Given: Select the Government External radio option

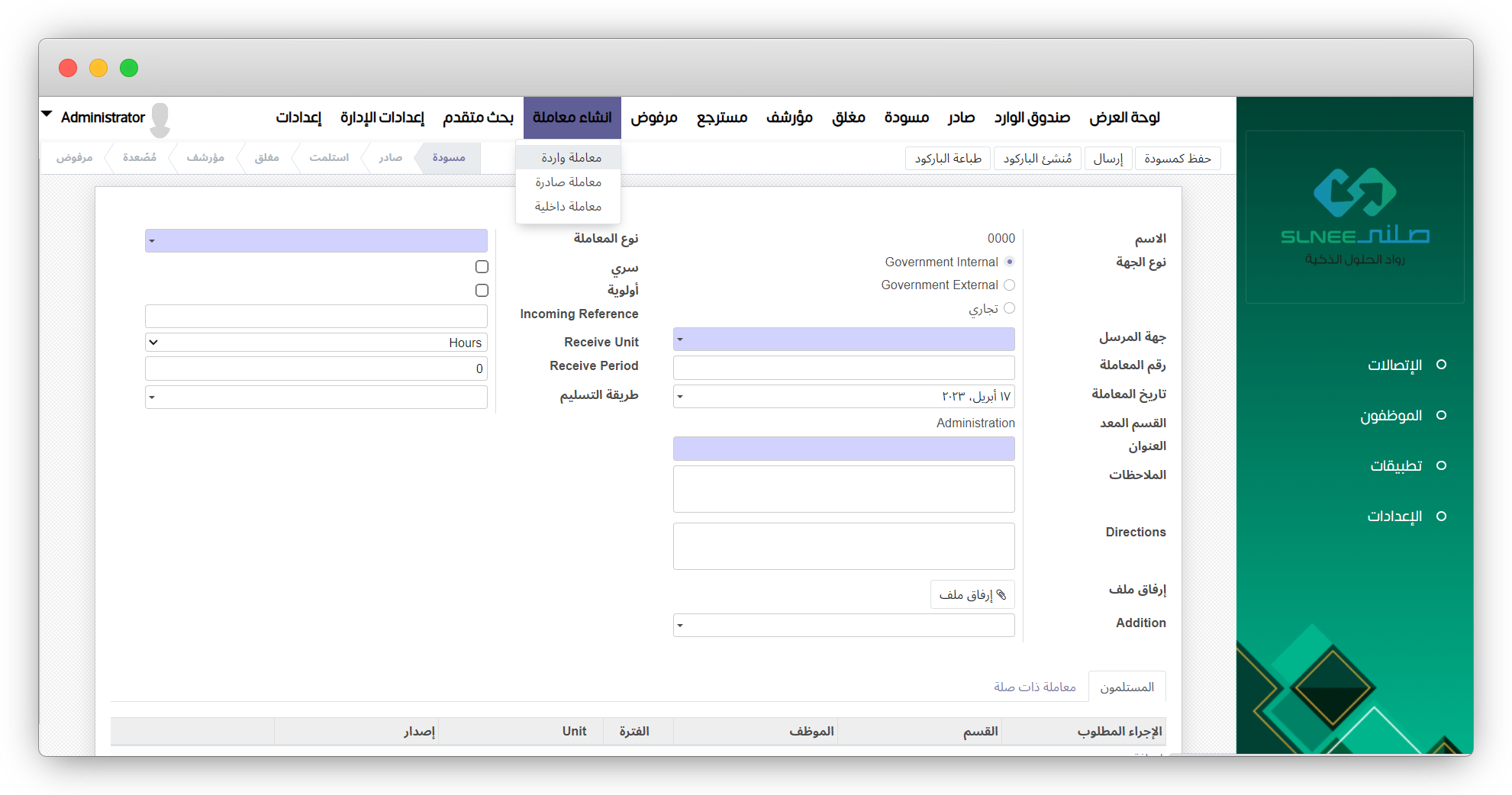Looking at the screenshot, I should 1009,285.
